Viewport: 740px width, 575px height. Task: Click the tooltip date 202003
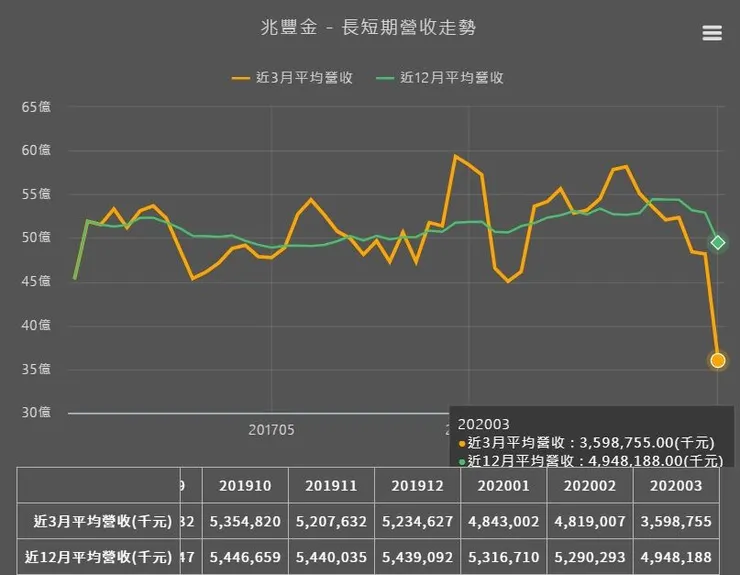coord(484,424)
